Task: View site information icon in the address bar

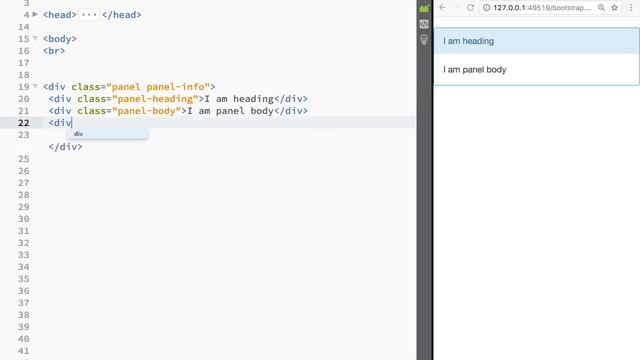Action: tap(487, 7)
